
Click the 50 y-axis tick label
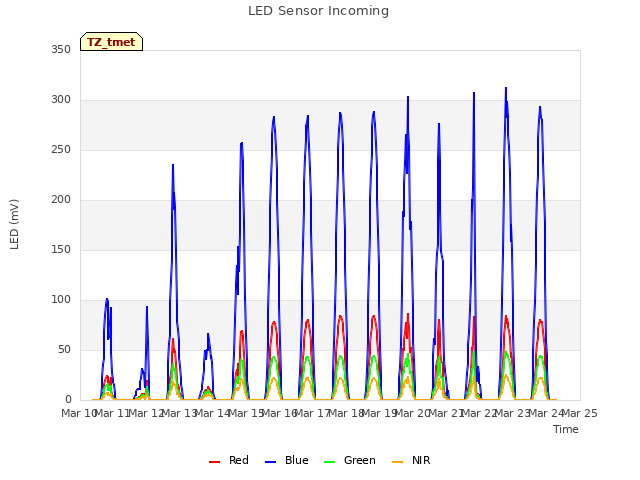click(64, 349)
